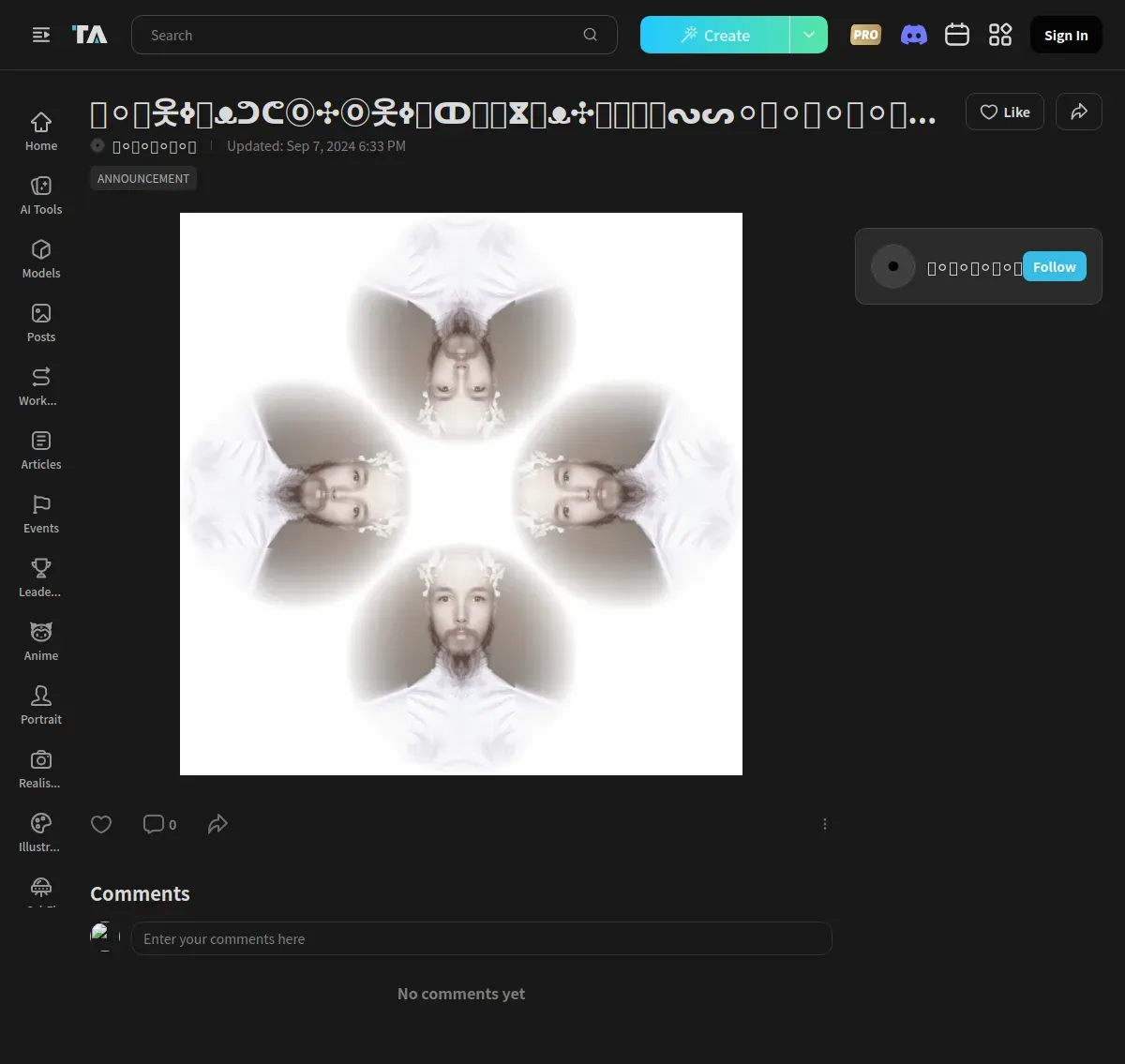This screenshot has width=1125, height=1064.
Task: Open the author avatar beside update date
Action: (97, 145)
